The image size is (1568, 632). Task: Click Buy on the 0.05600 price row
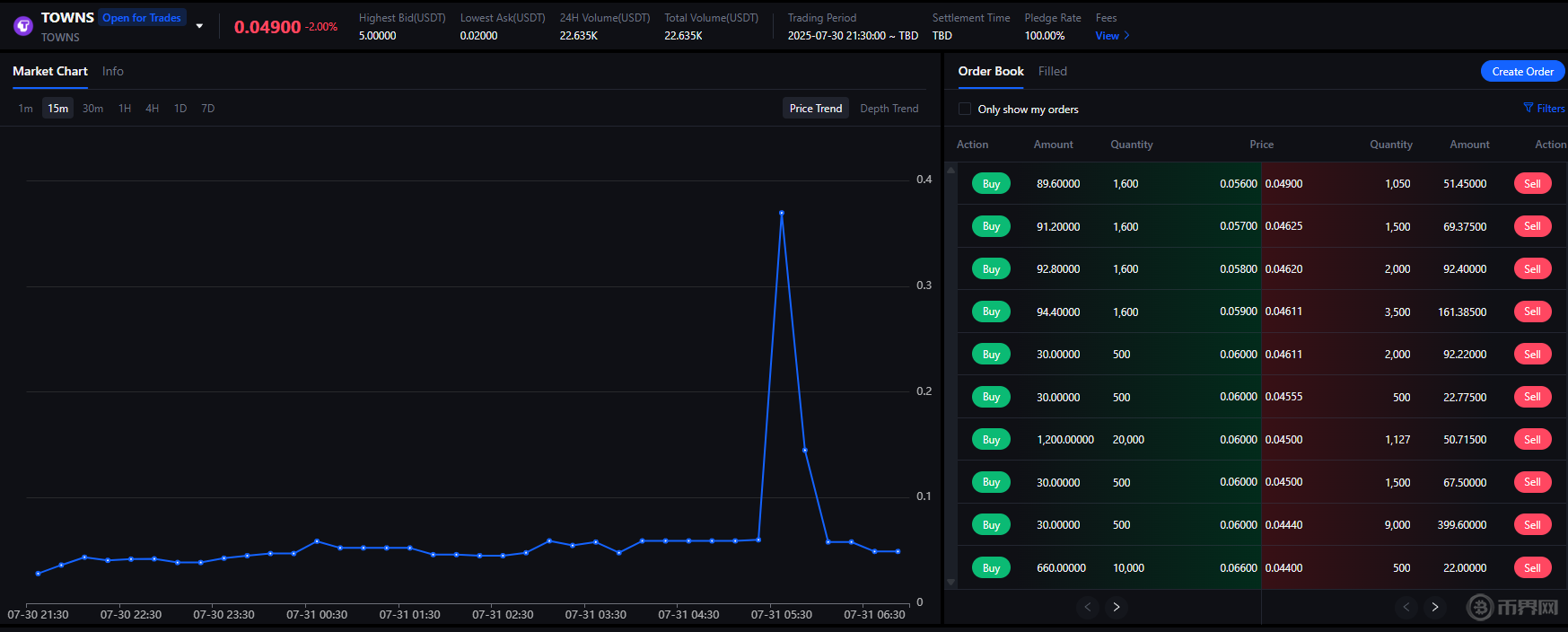991,184
